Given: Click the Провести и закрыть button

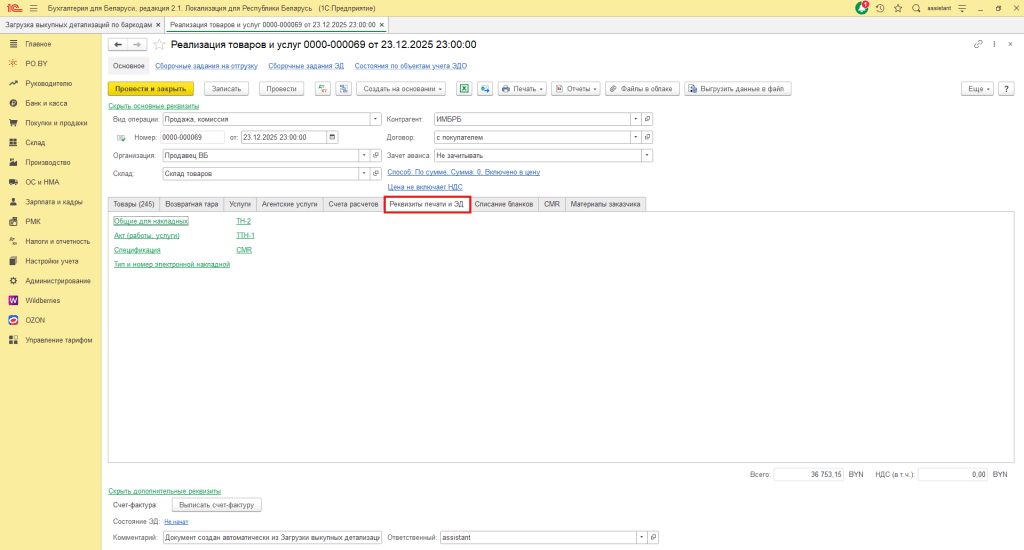Looking at the screenshot, I should (x=150, y=89).
